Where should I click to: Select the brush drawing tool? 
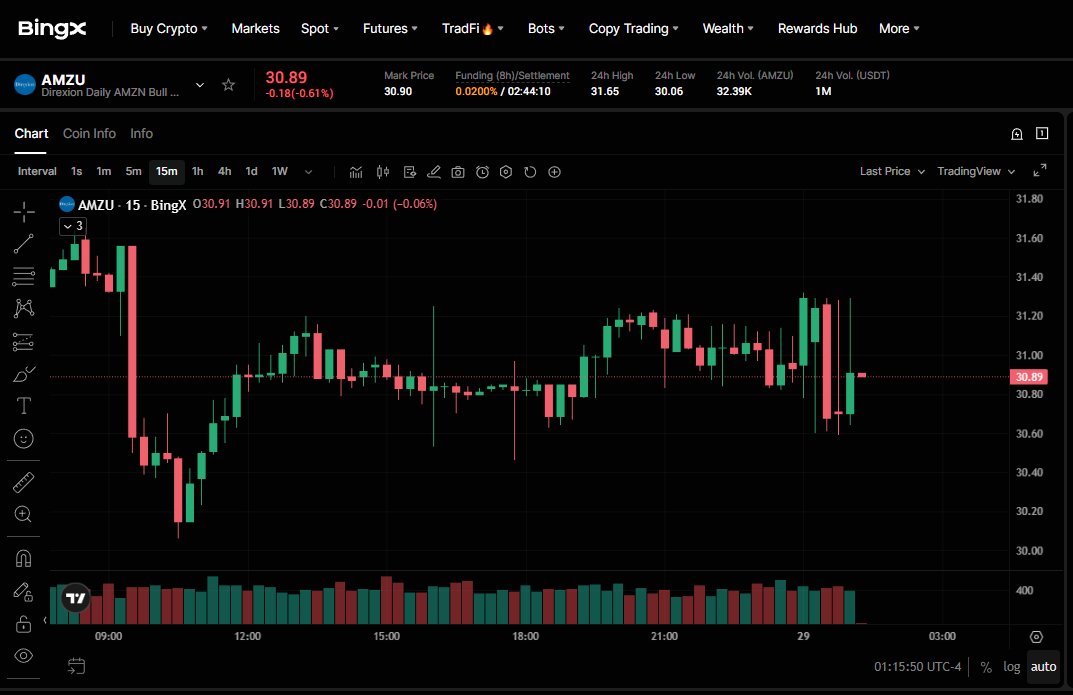coord(24,373)
